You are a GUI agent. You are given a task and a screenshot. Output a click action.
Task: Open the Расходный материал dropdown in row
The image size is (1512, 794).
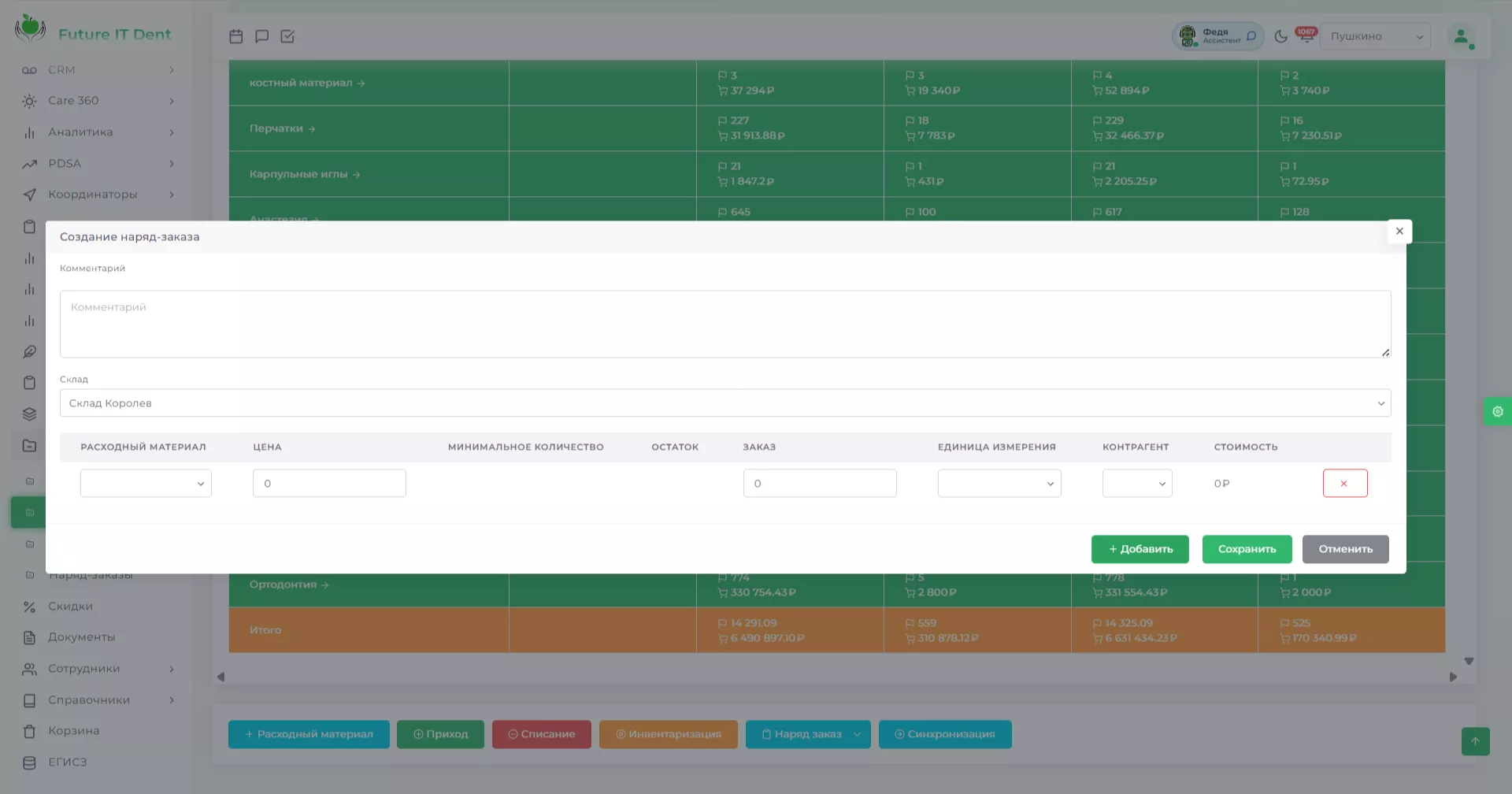click(146, 483)
